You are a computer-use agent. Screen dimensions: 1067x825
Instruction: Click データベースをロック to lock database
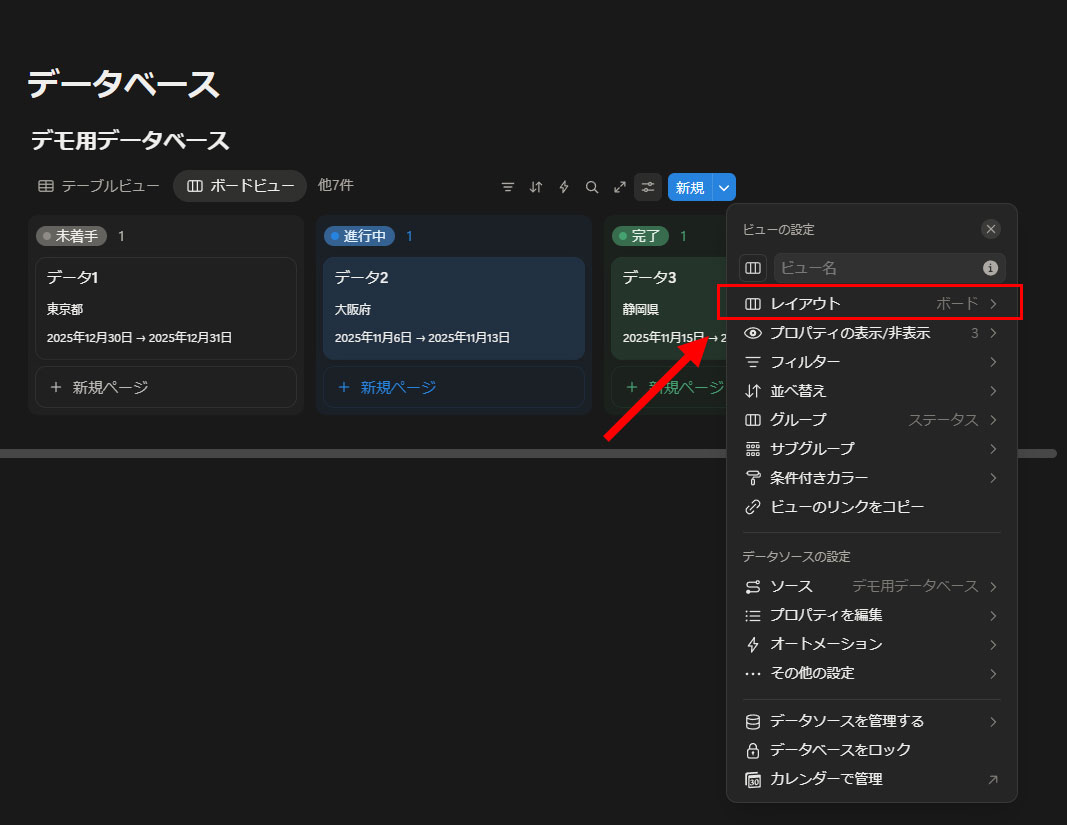840,750
